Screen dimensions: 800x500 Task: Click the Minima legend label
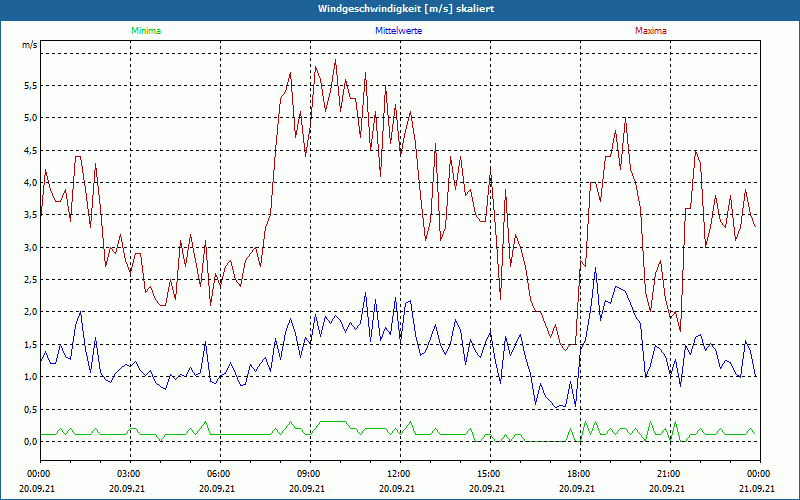pos(145,31)
